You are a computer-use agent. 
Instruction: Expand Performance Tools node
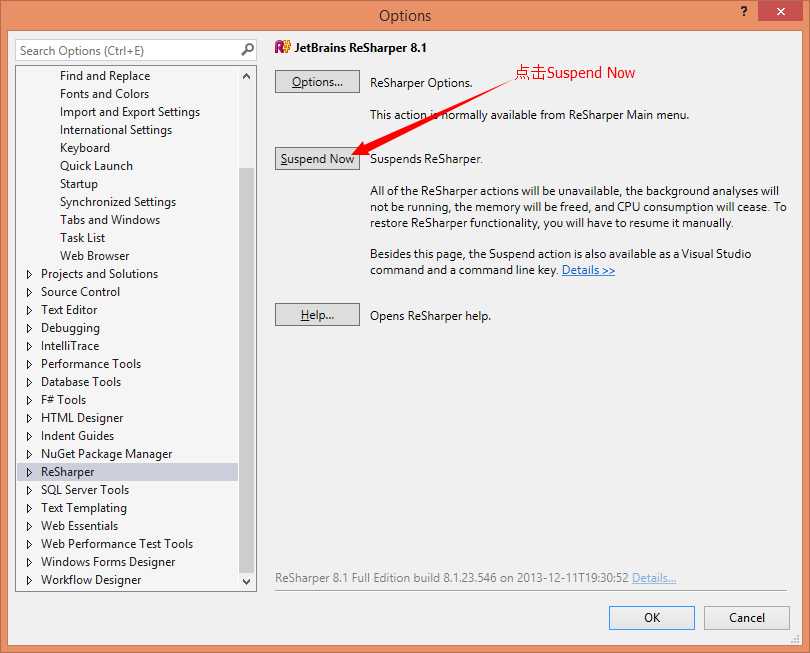click(29, 364)
